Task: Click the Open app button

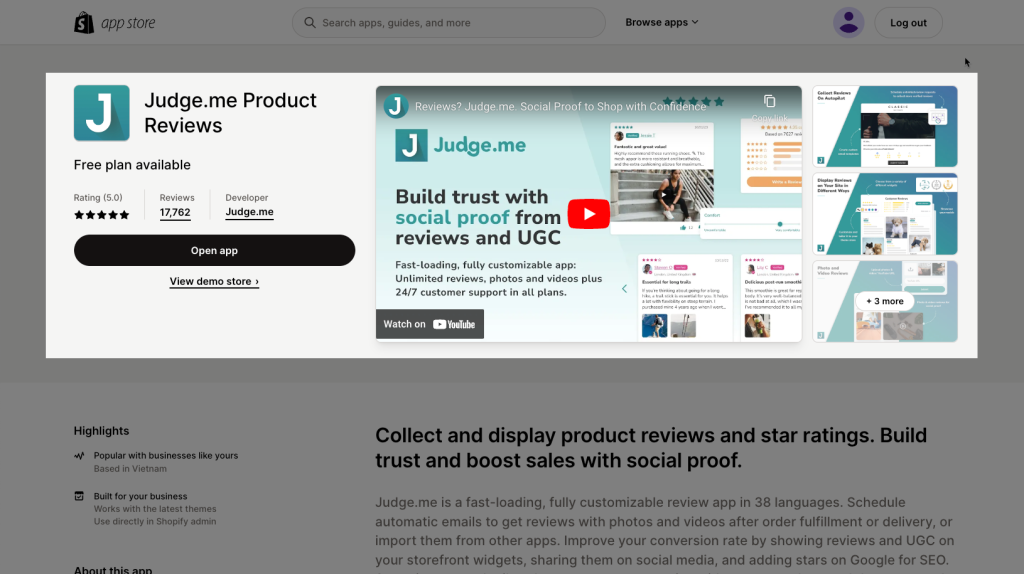Action: click(x=214, y=250)
